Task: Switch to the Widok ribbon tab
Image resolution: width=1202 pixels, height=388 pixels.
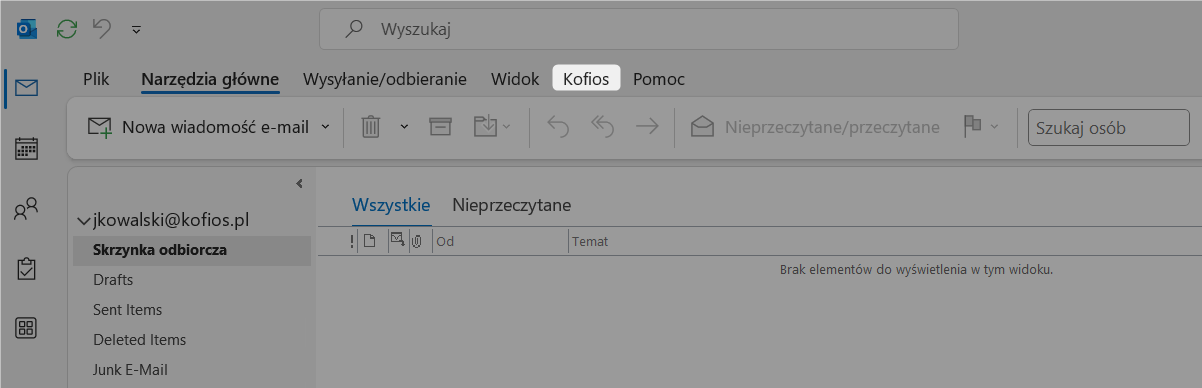Action: (x=515, y=79)
